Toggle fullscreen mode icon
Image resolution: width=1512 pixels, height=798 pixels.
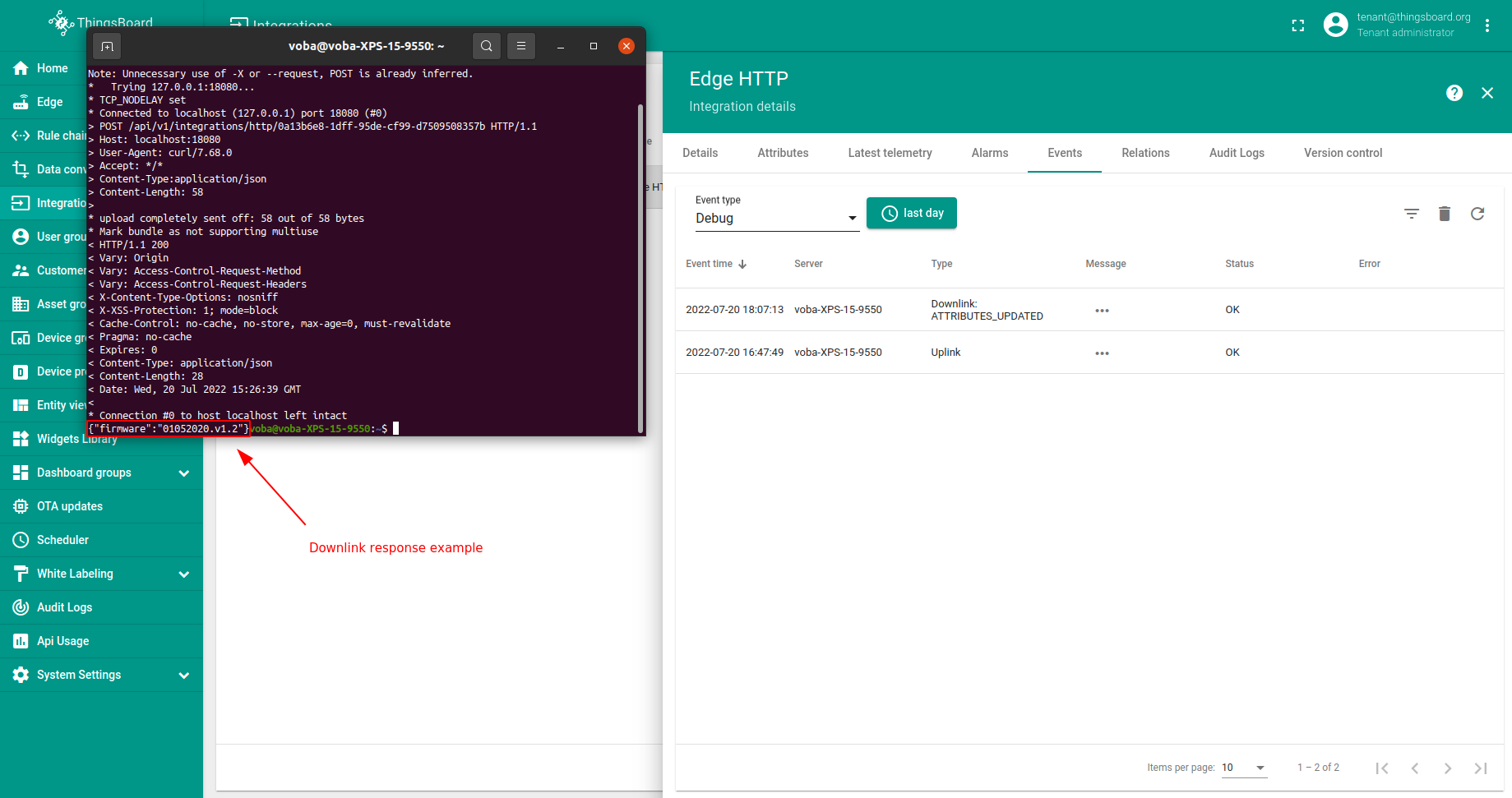click(1298, 25)
